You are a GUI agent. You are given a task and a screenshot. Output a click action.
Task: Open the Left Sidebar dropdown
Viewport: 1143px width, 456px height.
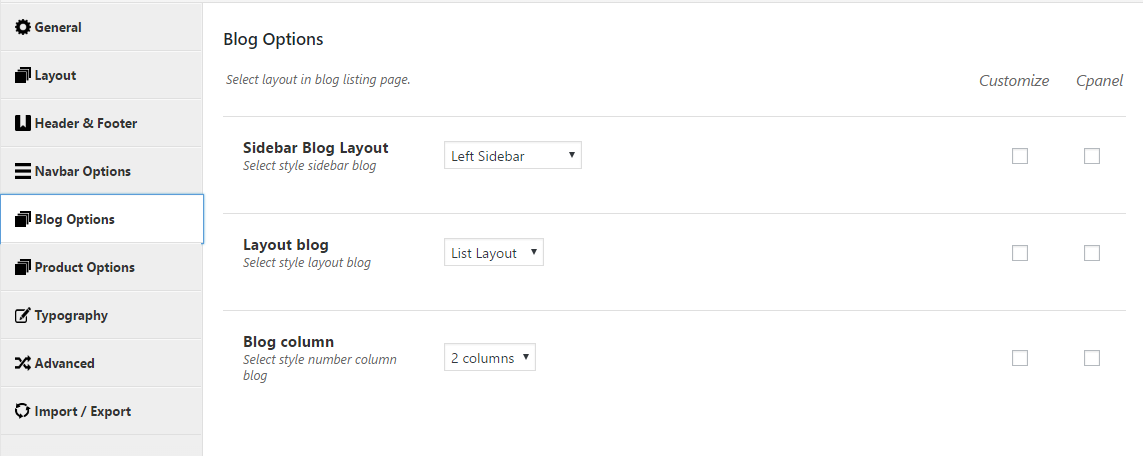pos(512,155)
